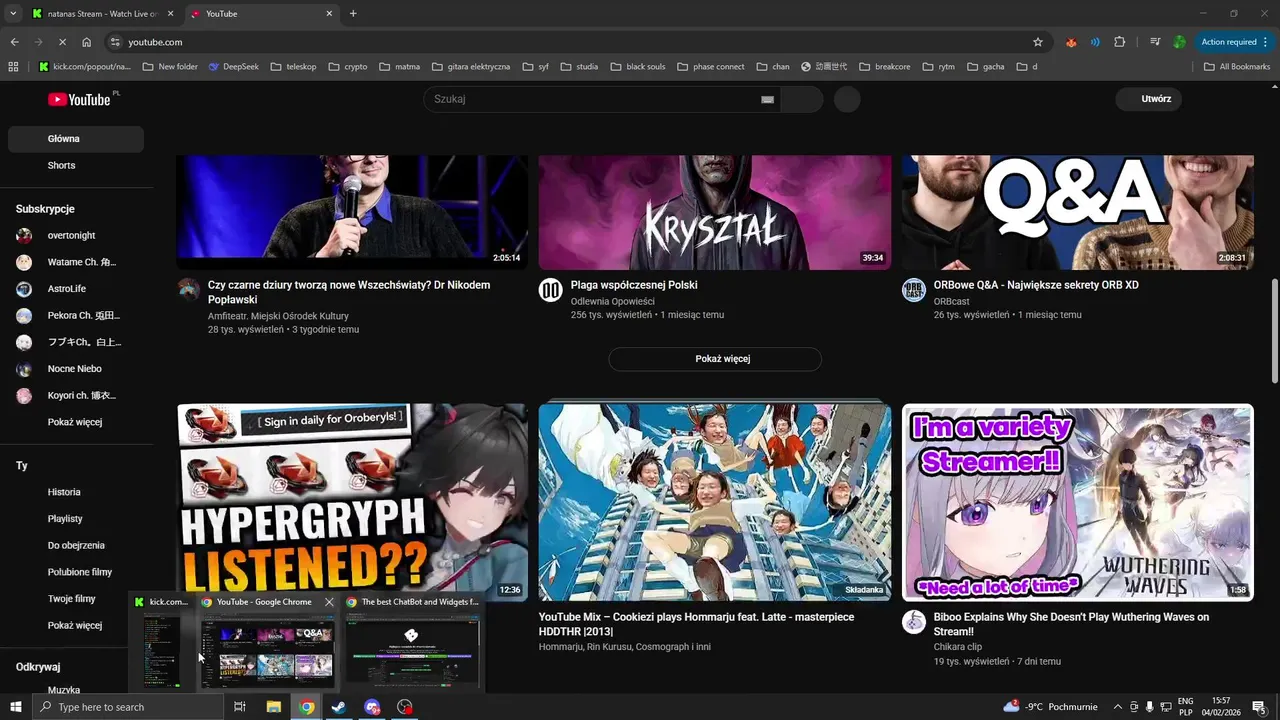Click the AstroLife subscription avatar
The height and width of the screenshot is (720, 1280).
click(24, 289)
